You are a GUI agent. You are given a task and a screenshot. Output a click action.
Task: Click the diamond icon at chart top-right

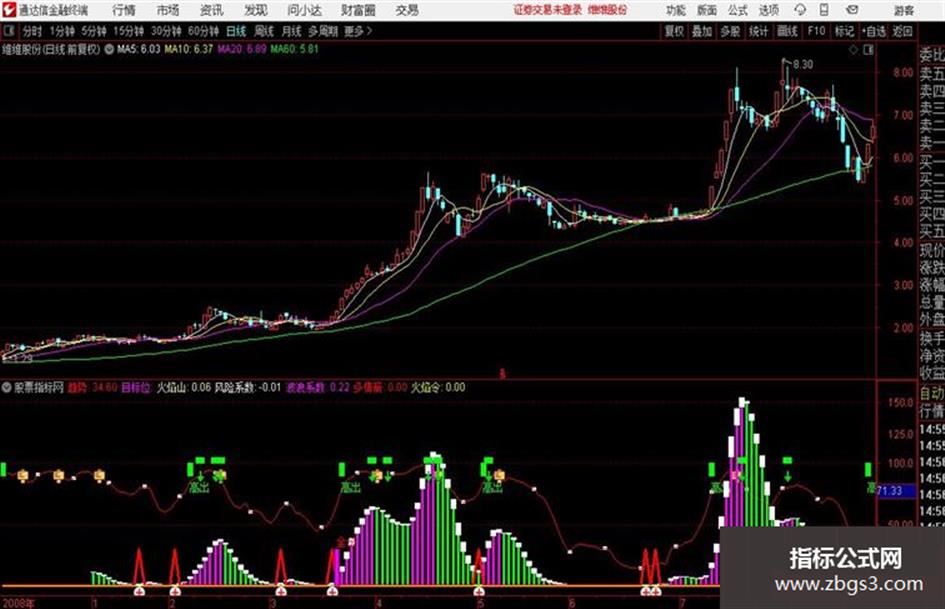click(853, 50)
